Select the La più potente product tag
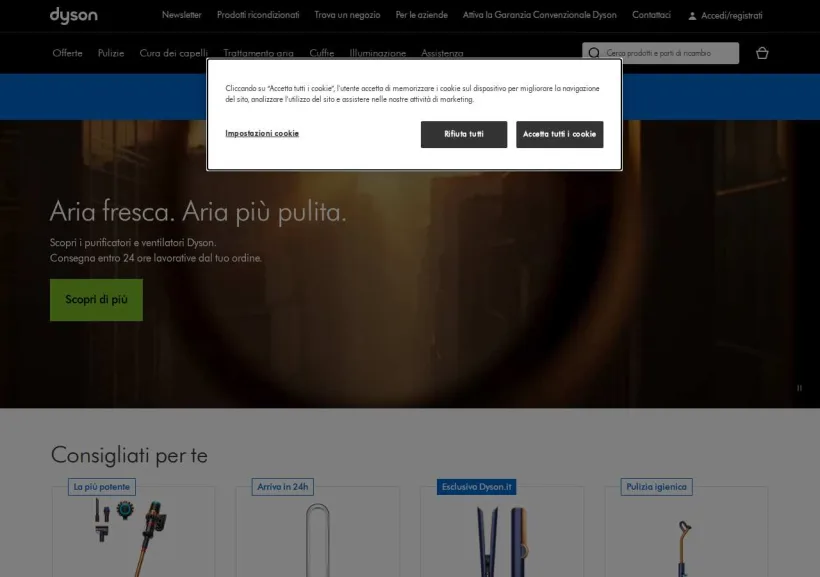 102,487
